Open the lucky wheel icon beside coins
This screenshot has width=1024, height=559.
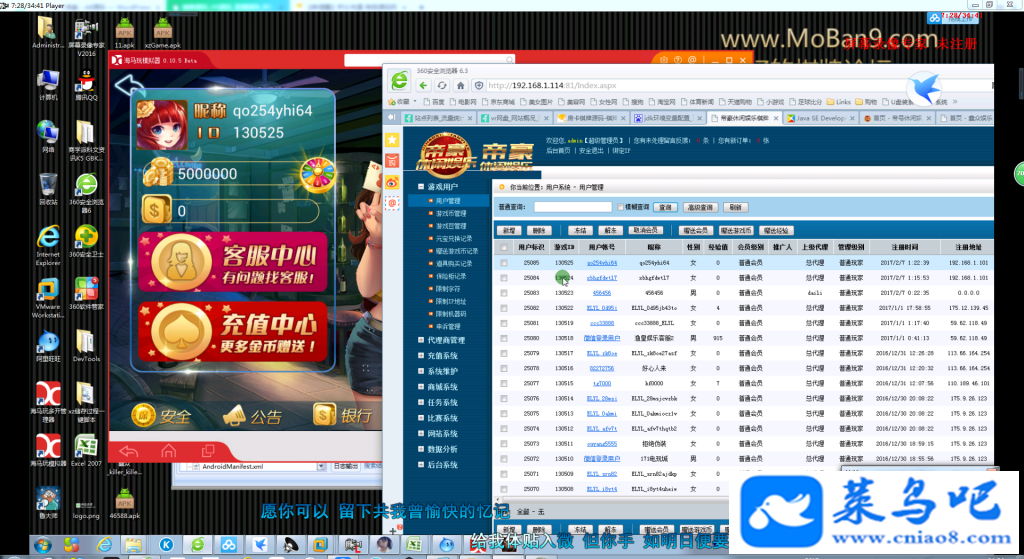click(317, 173)
